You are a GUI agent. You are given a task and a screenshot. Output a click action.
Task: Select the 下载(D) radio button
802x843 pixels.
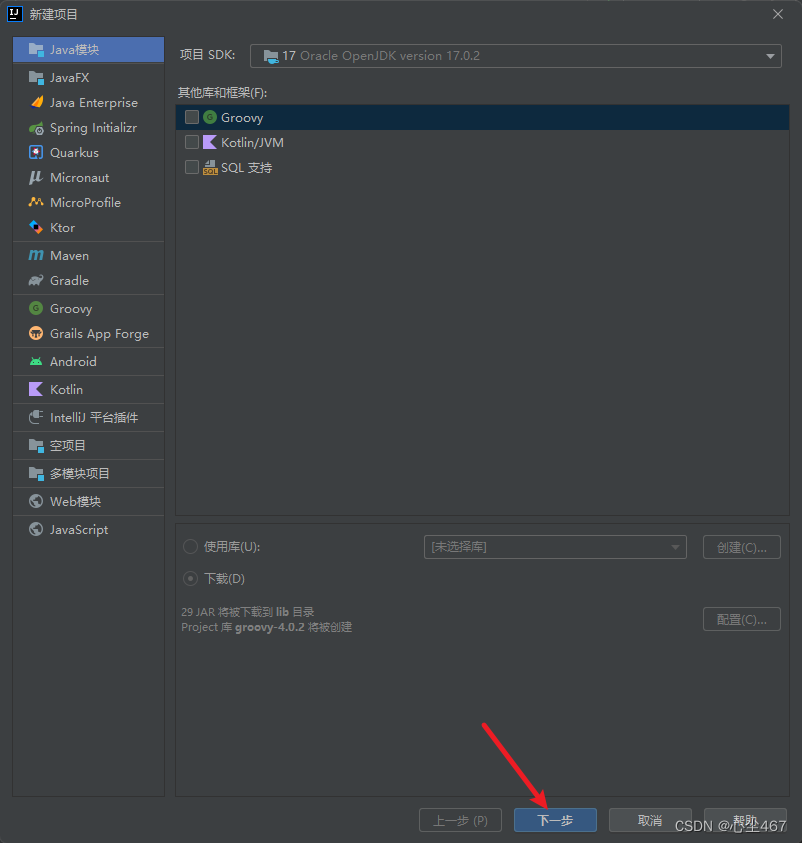(x=190, y=578)
